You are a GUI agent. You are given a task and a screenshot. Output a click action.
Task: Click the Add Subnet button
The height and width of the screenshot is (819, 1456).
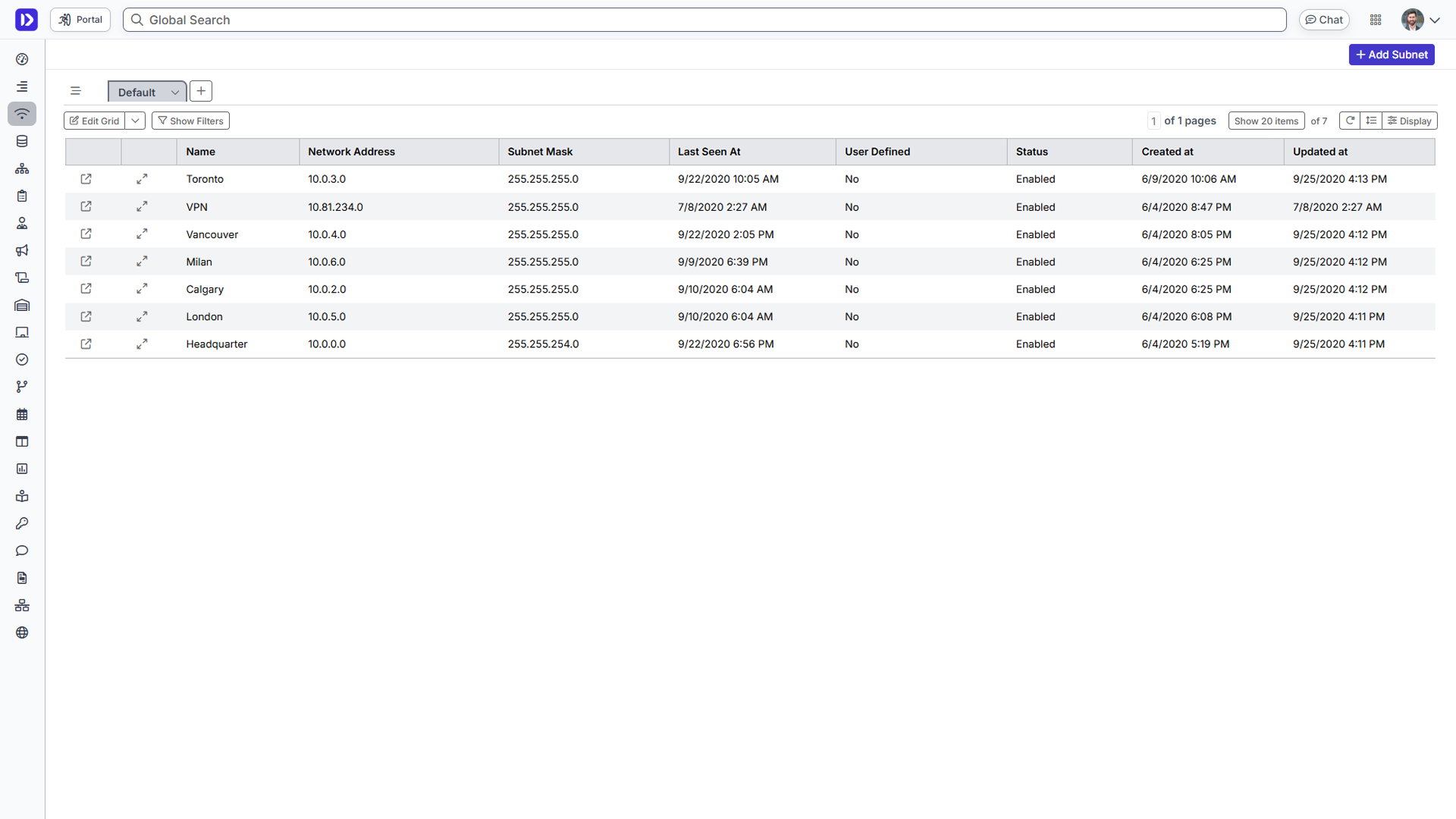point(1391,55)
